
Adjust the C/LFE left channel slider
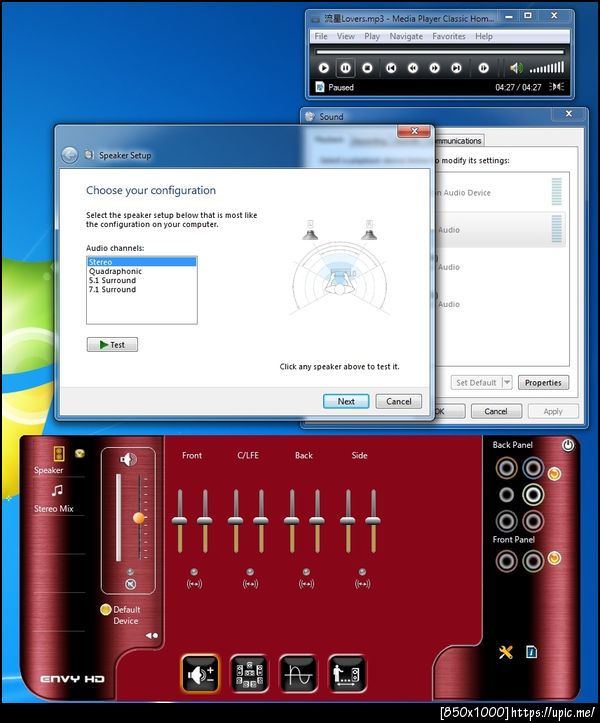(236, 521)
